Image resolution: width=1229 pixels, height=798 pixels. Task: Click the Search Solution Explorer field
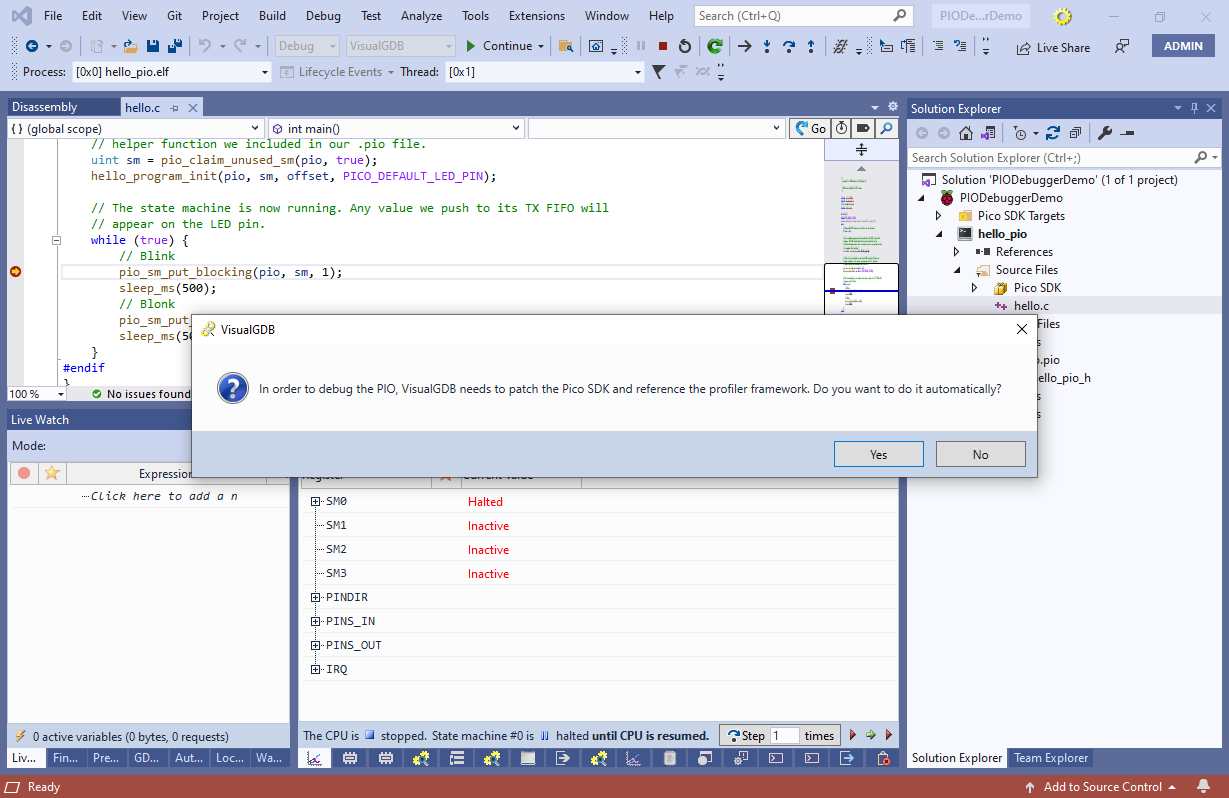(x=1063, y=157)
